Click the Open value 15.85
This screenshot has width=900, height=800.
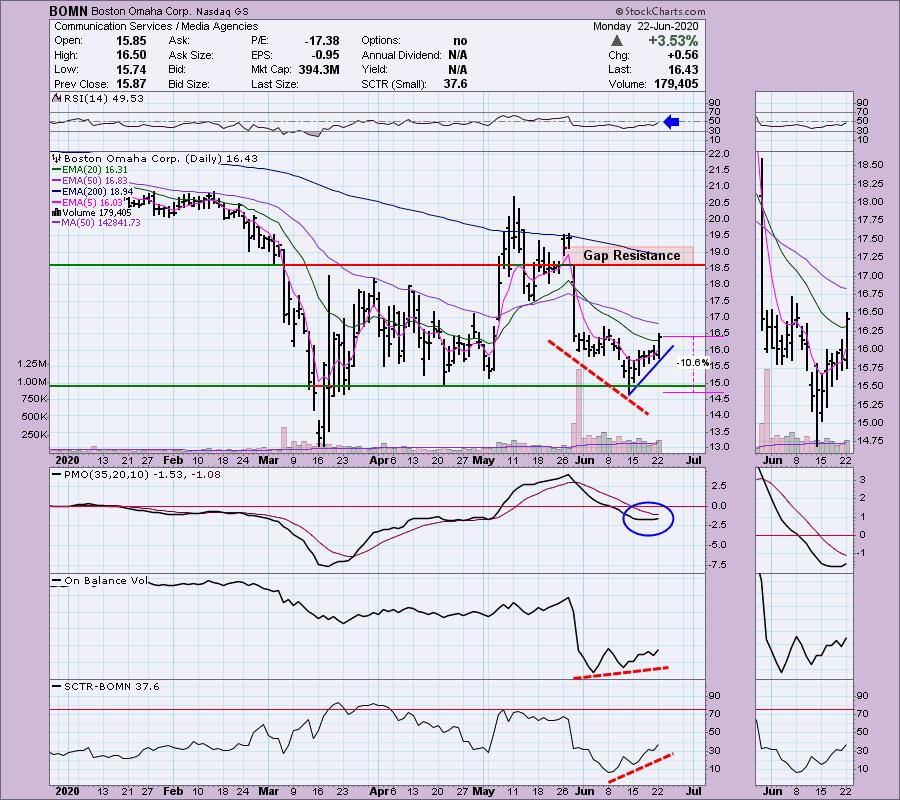click(131, 41)
